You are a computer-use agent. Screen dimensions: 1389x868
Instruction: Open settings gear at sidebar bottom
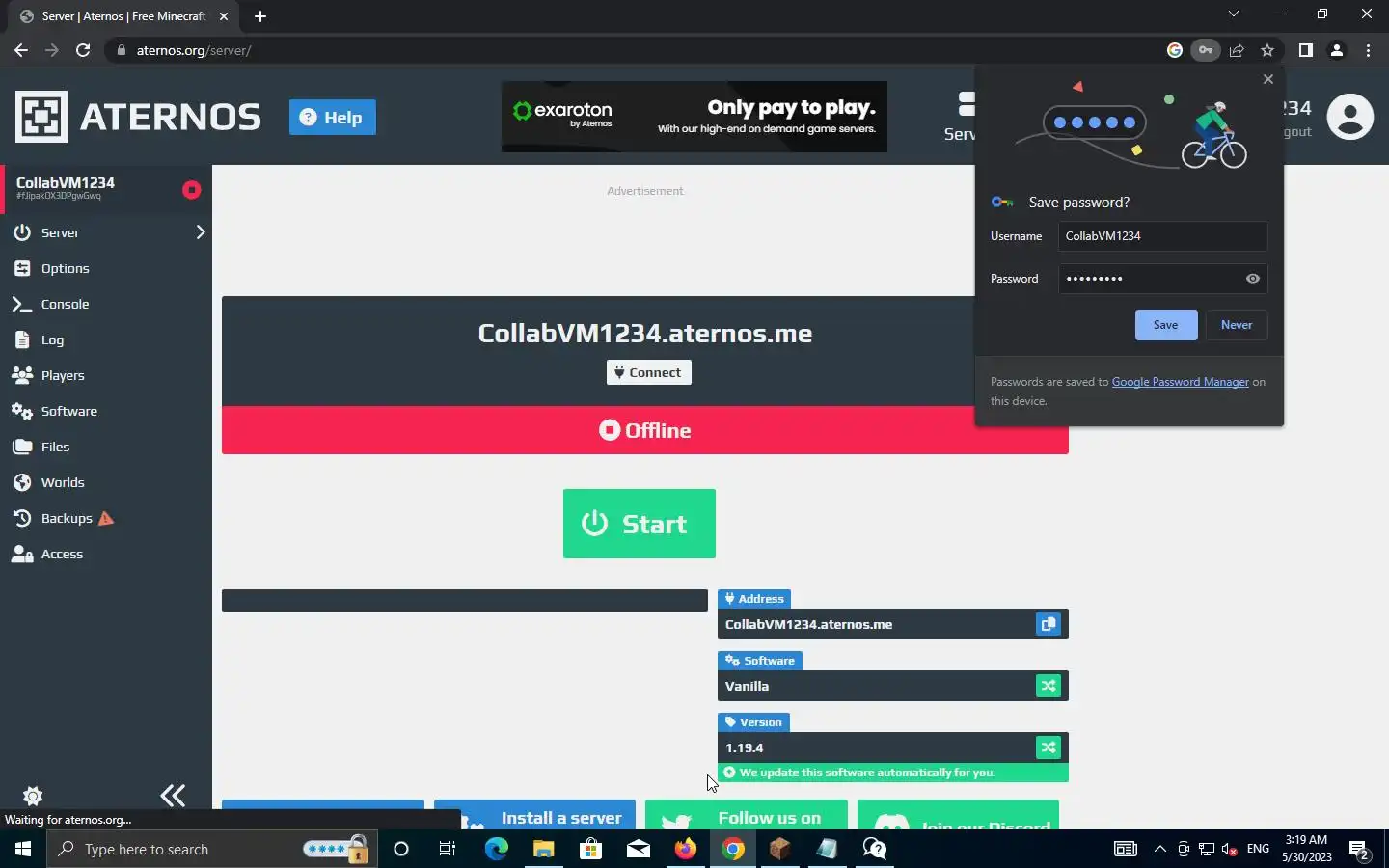pos(33,796)
